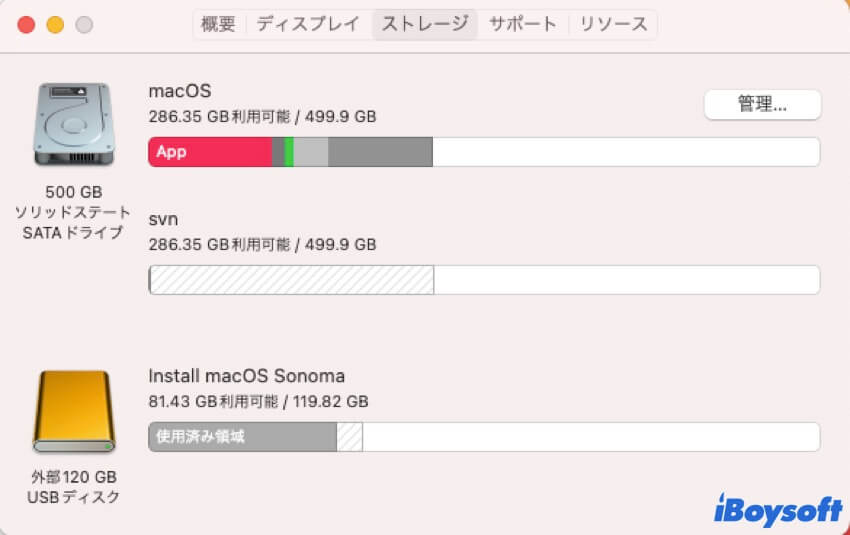Open the リソース tab
Viewport: 850px width, 535px height.
(613, 24)
